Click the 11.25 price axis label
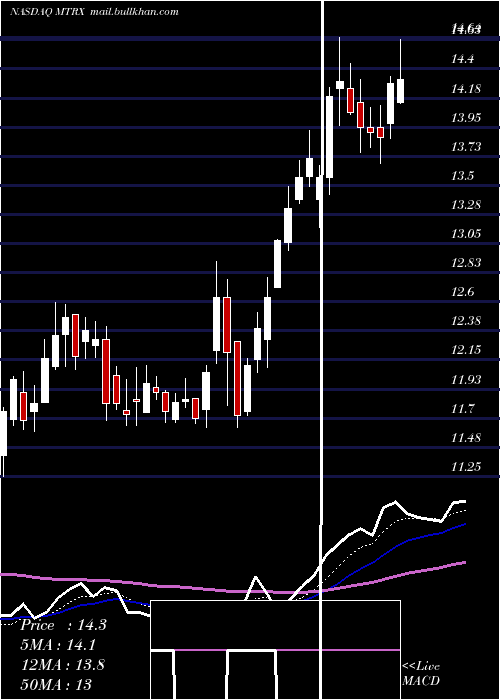Screen dimensions: 500x700 466,466
